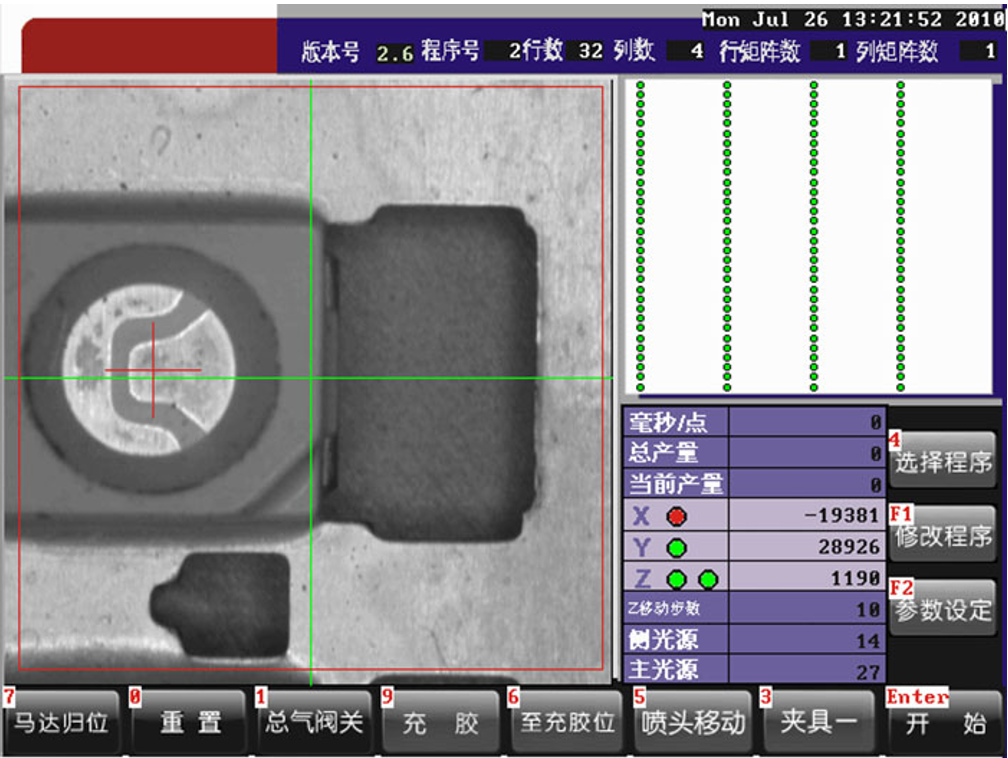The image size is (1008, 758).
Task: Select the 夹具一 fixture one button
Action: click(818, 723)
